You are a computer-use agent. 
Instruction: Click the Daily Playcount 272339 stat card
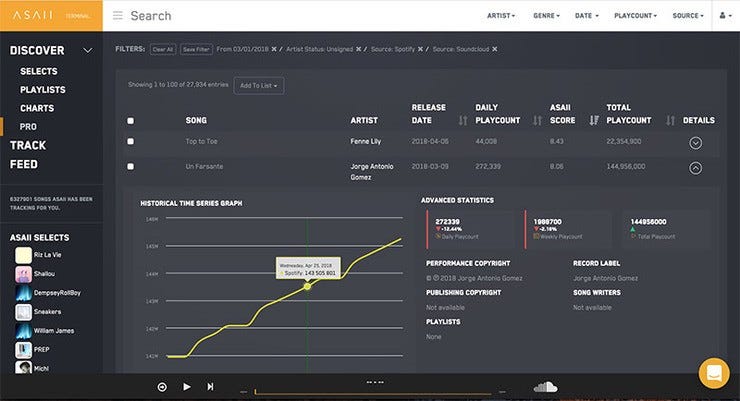pyautogui.click(x=471, y=229)
